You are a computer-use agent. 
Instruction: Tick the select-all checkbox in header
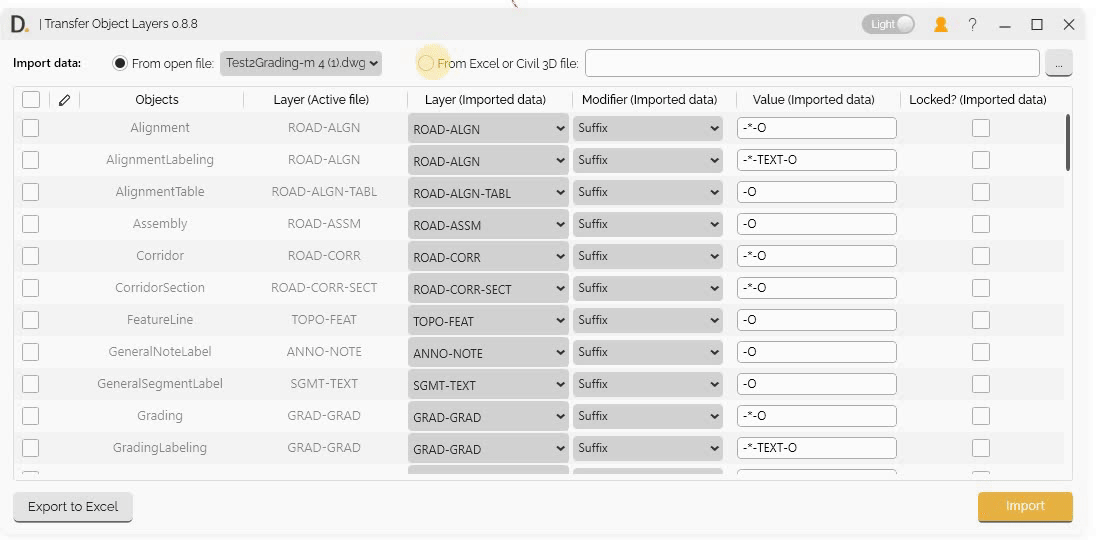pyautogui.click(x=31, y=99)
